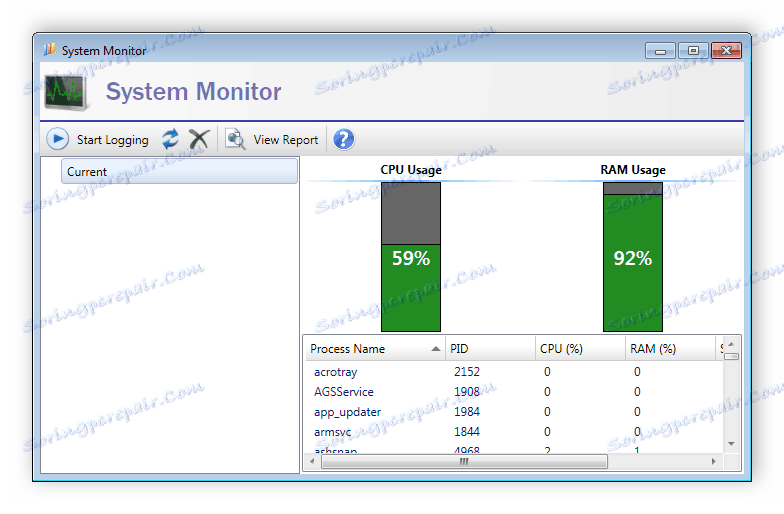
Task: Click the System Monitor title bar icon
Action: point(49,50)
